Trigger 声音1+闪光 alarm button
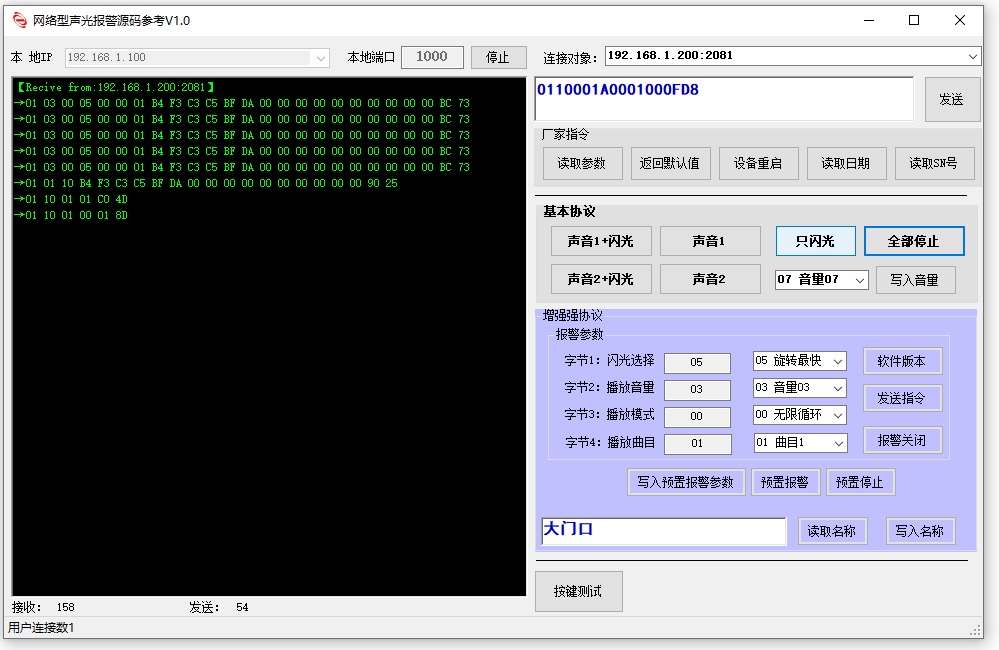 pos(600,241)
